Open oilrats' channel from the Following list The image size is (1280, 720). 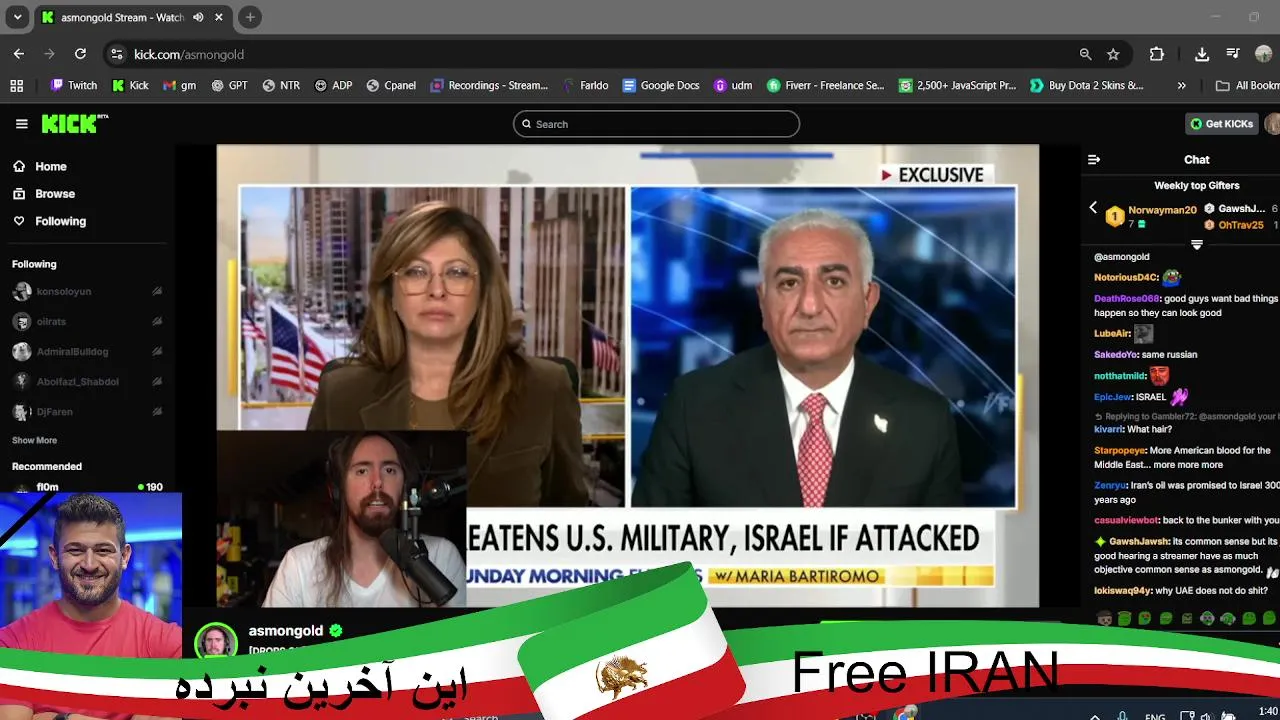[x=51, y=322]
